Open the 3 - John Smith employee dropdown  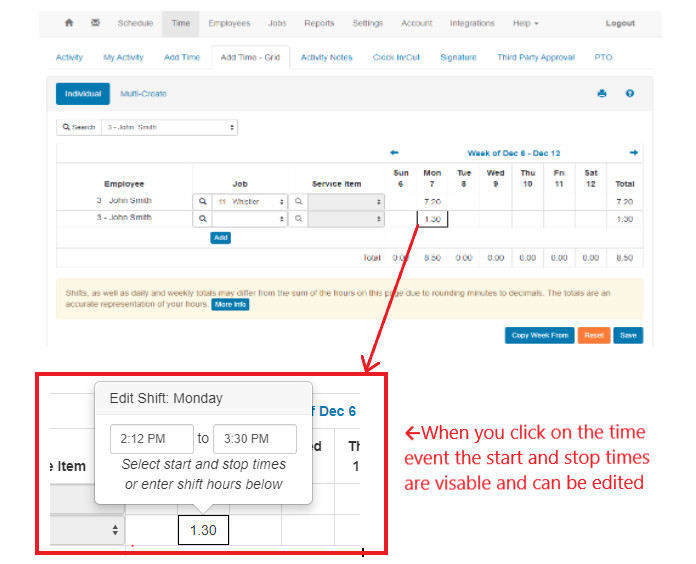170,127
